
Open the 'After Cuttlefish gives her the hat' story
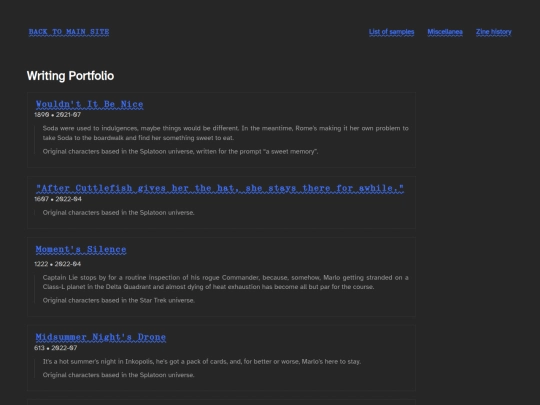coord(220,188)
